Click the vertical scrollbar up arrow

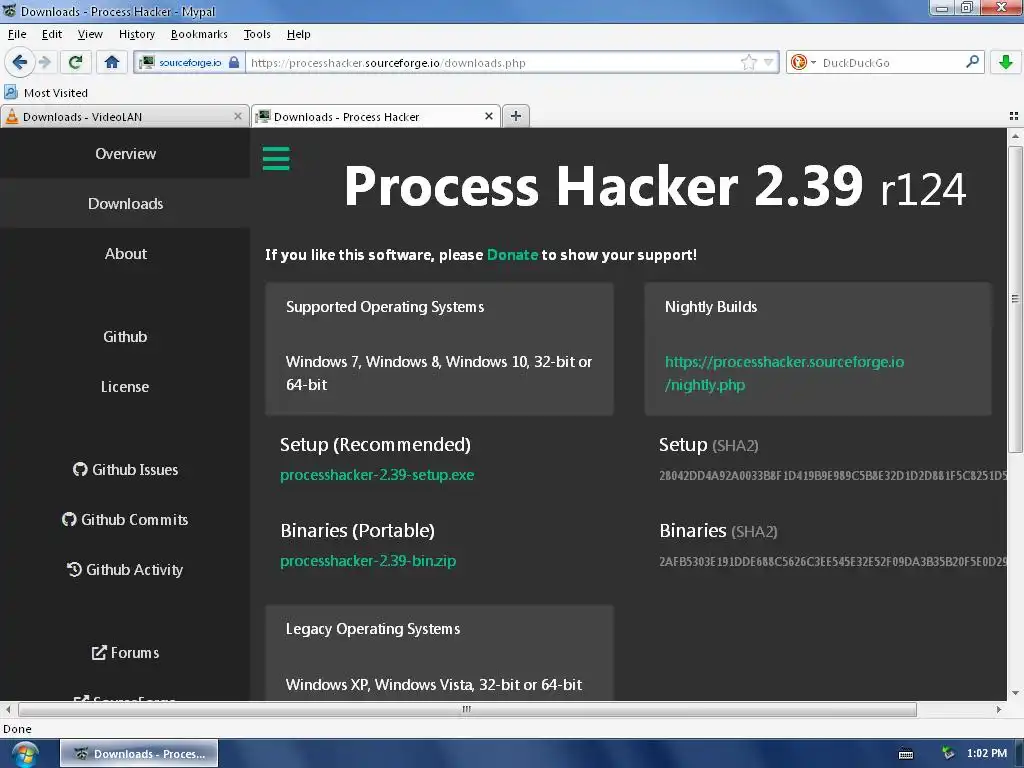point(1015,136)
